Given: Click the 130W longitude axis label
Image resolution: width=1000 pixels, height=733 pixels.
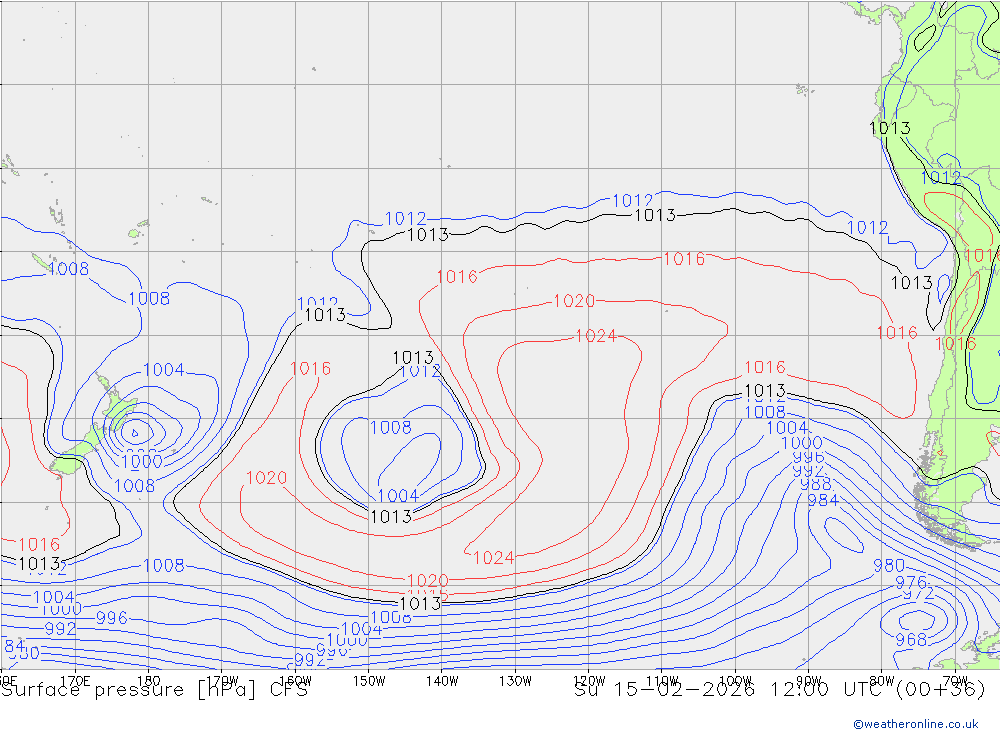Looking at the screenshot, I should point(515,681).
